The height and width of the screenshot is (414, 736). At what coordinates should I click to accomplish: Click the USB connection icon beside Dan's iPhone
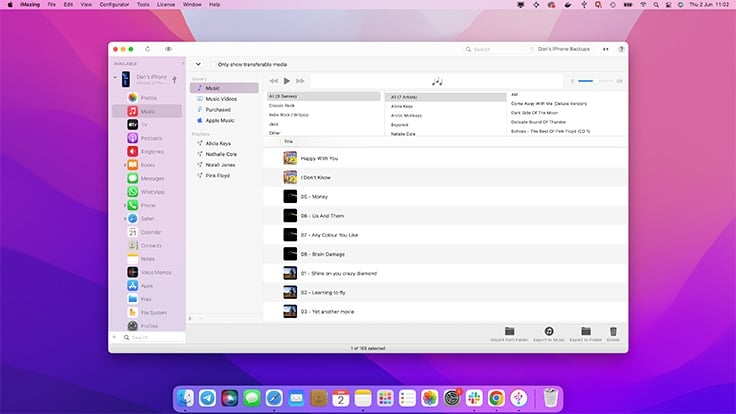(x=175, y=79)
